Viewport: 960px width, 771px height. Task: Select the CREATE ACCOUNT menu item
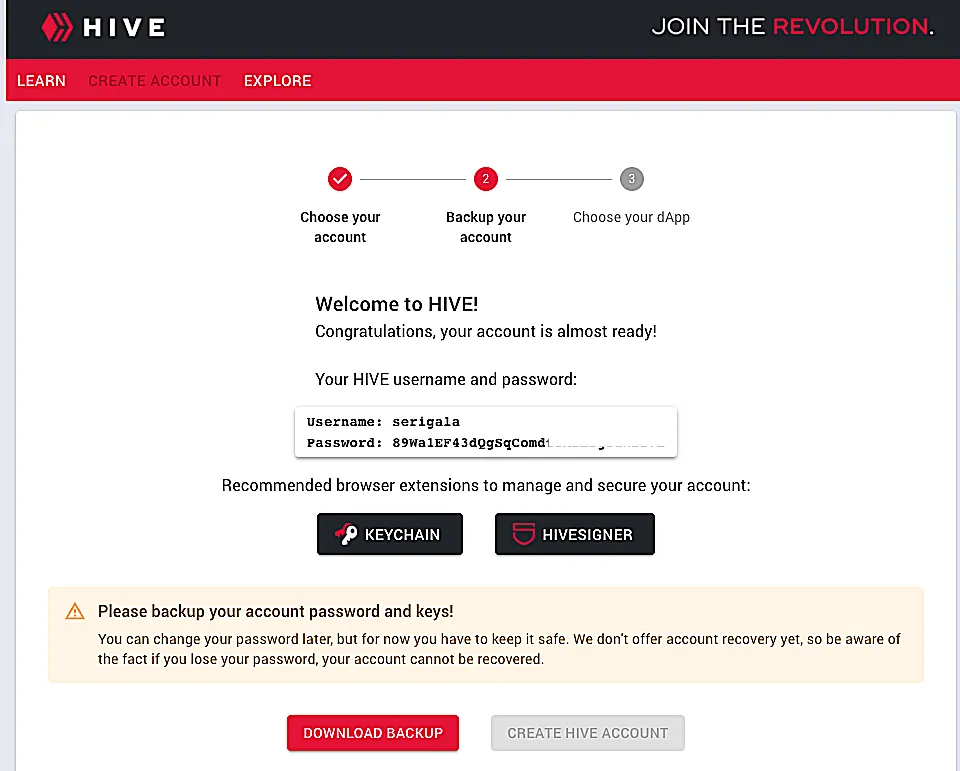154,81
